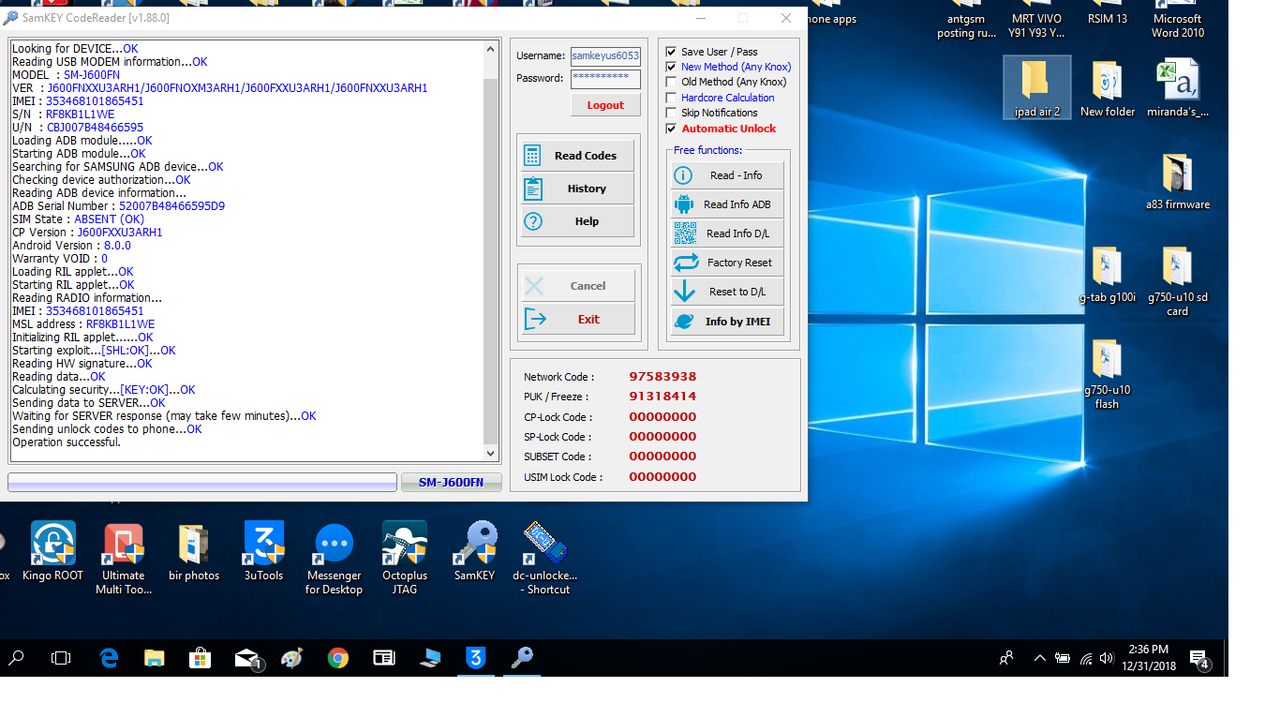
Task: Open SamKEY Help button
Action: coord(576,221)
